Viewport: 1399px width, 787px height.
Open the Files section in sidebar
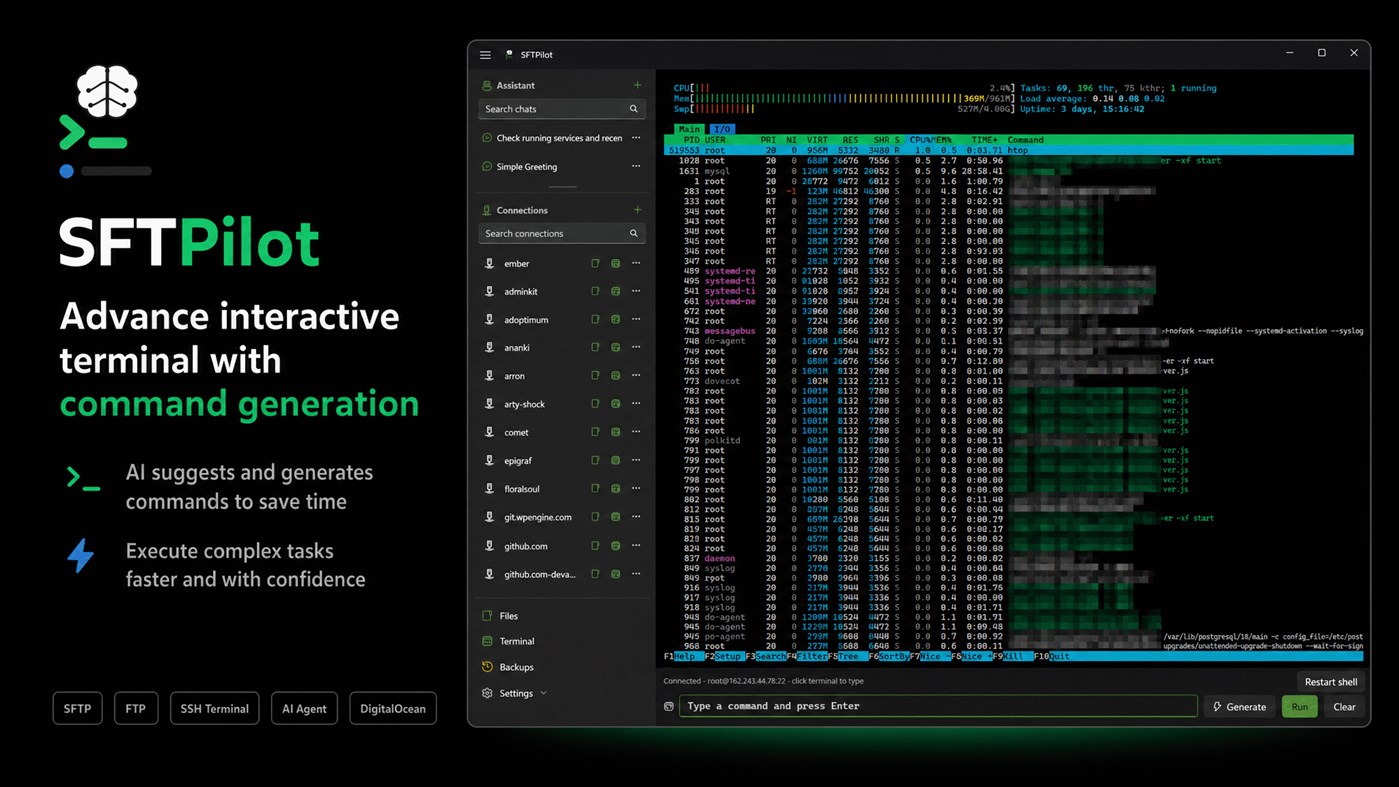click(x=509, y=616)
